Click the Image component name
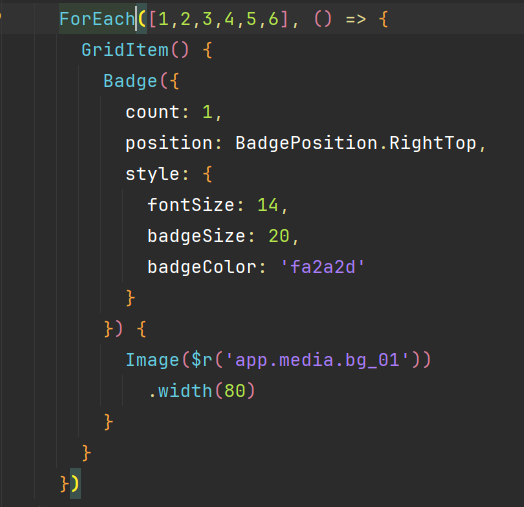524x507 pixels. tap(152, 360)
